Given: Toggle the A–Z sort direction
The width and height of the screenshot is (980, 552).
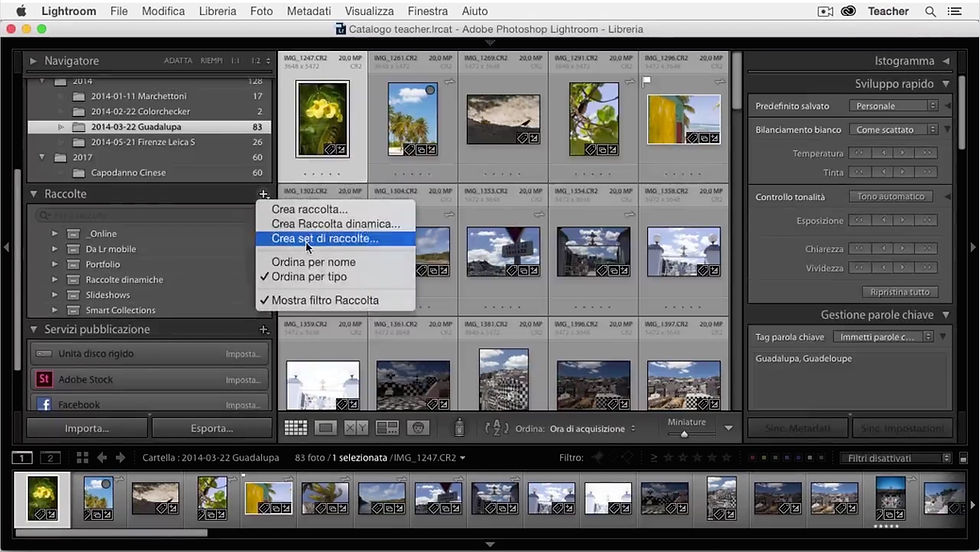Looking at the screenshot, I should click(x=496, y=428).
